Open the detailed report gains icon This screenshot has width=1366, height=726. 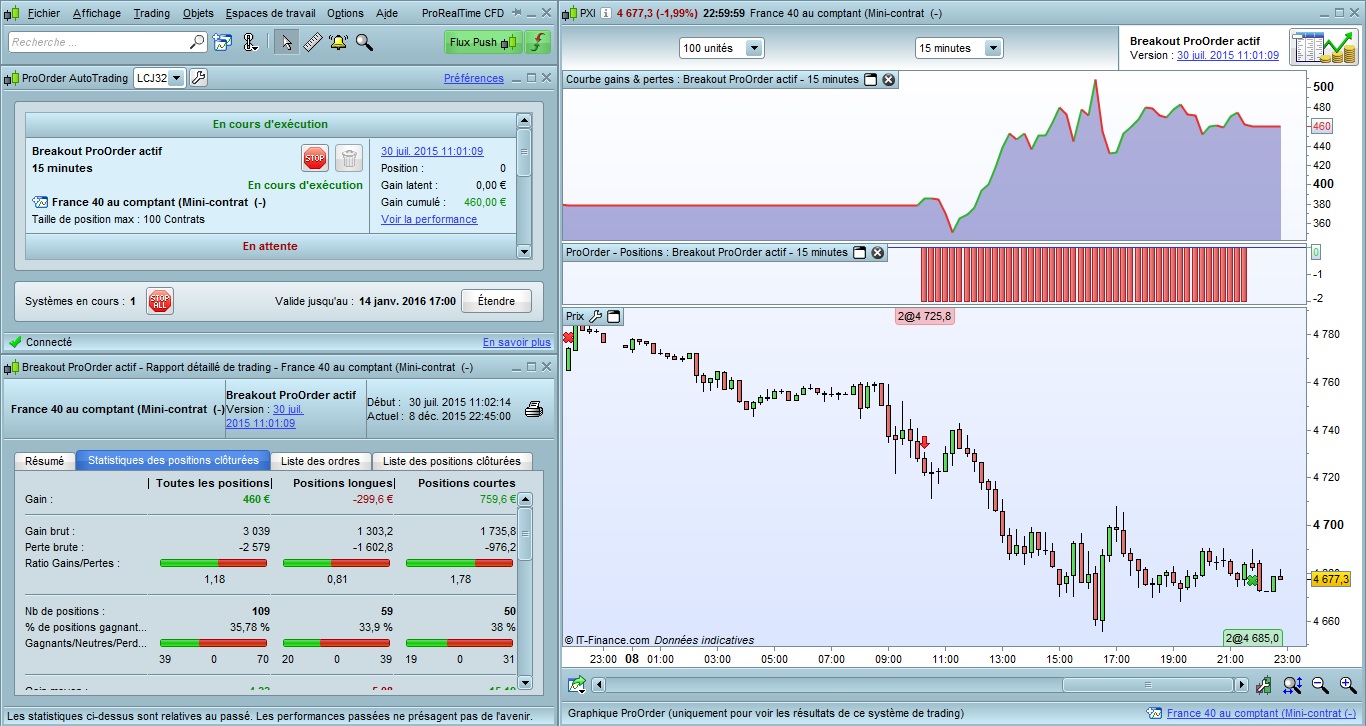pyautogui.click(x=1322, y=47)
